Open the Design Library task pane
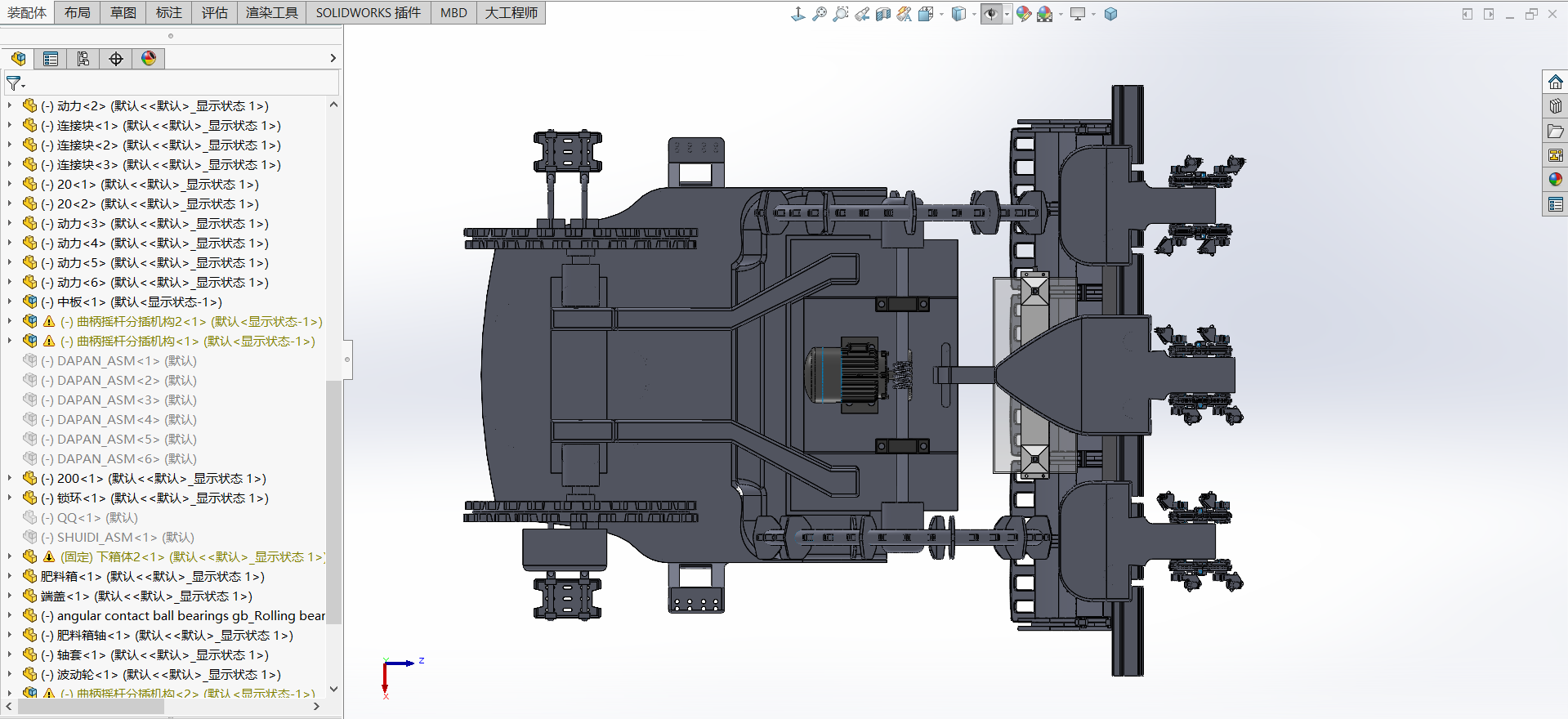This screenshot has height=719, width=1568. (x=1555, y=106)
